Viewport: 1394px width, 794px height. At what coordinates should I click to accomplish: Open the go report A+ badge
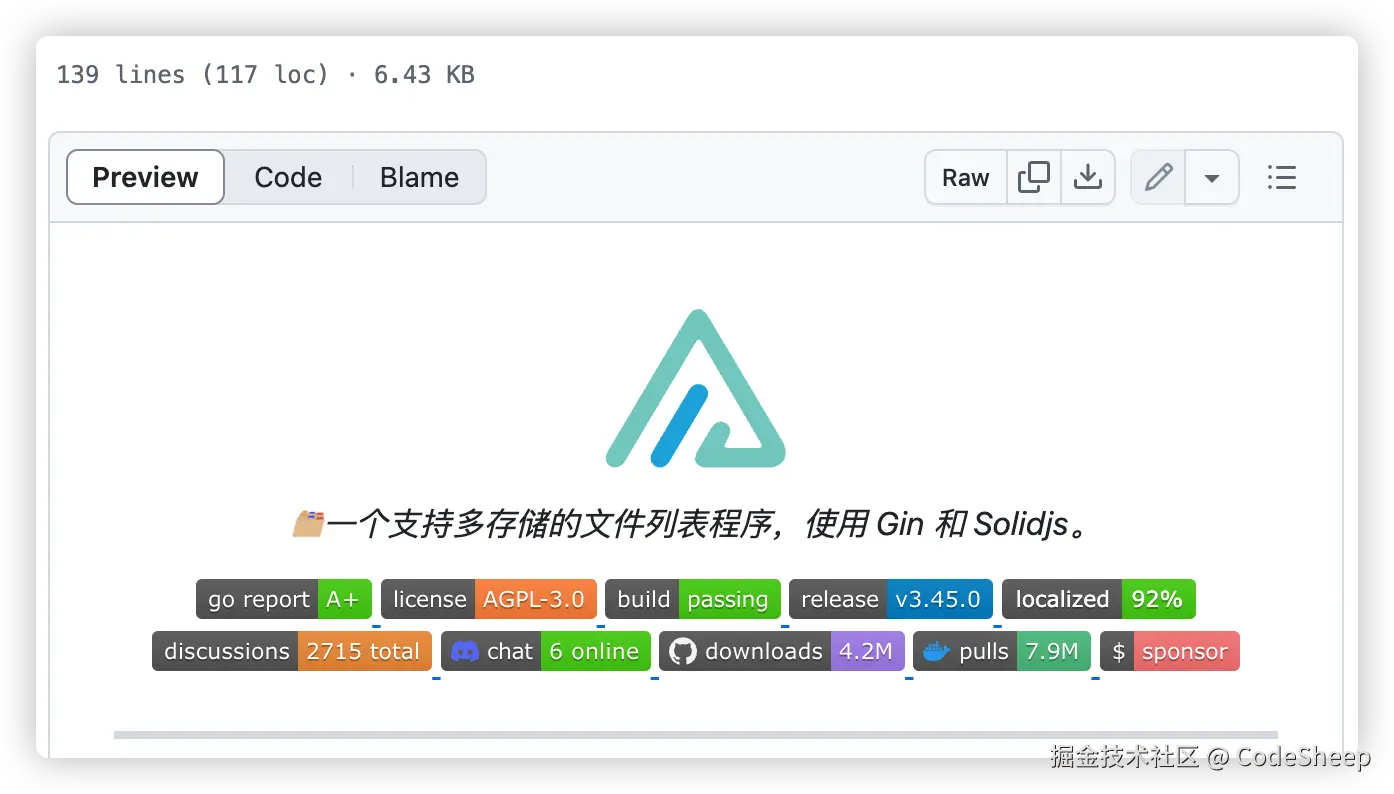(x=284, y=599)
